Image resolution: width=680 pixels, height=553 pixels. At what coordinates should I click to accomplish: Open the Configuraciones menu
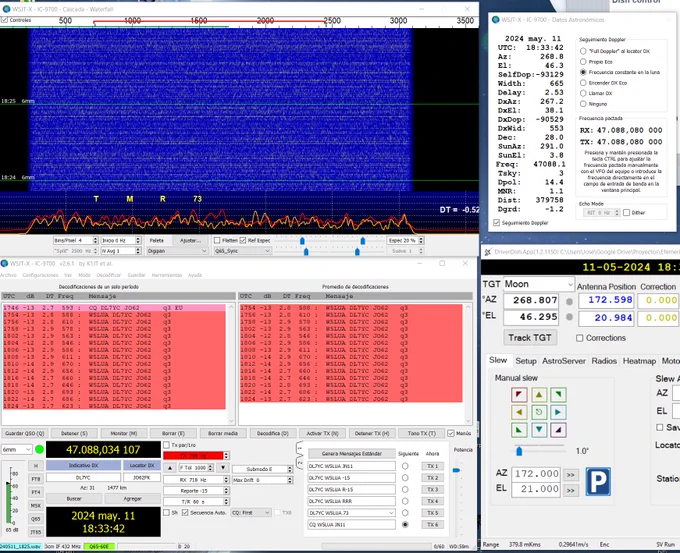(x=40, y=275)
